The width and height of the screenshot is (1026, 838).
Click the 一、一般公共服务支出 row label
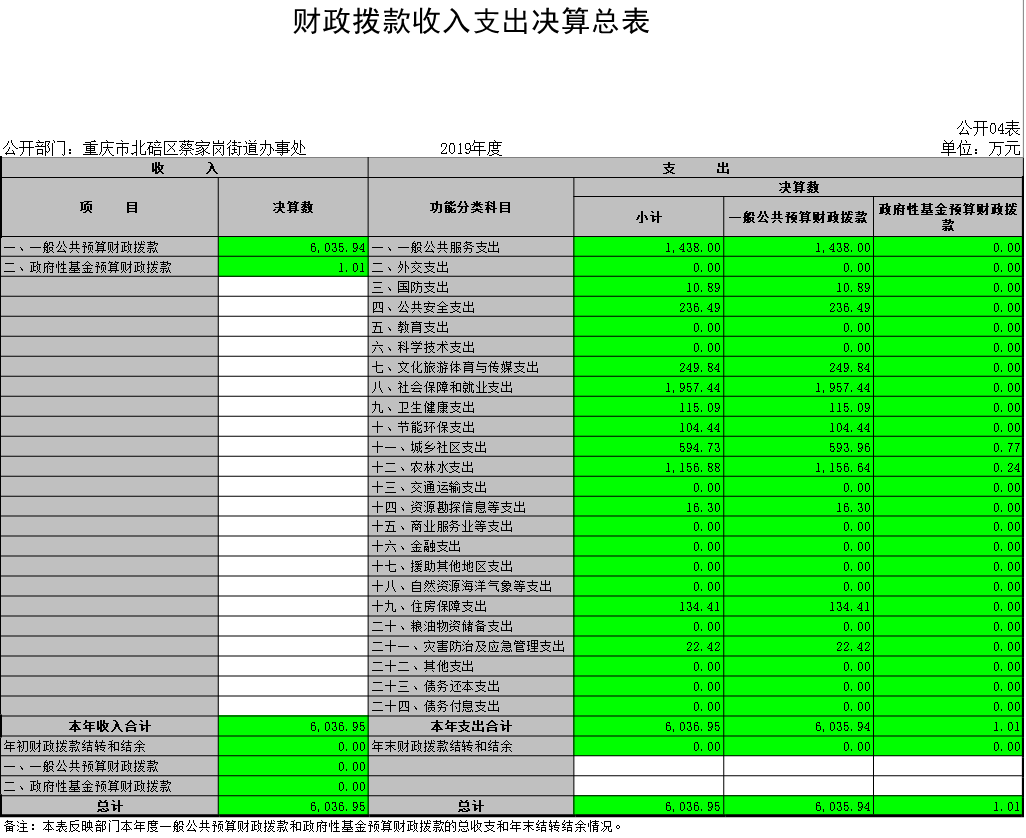(x=436, y=248)
